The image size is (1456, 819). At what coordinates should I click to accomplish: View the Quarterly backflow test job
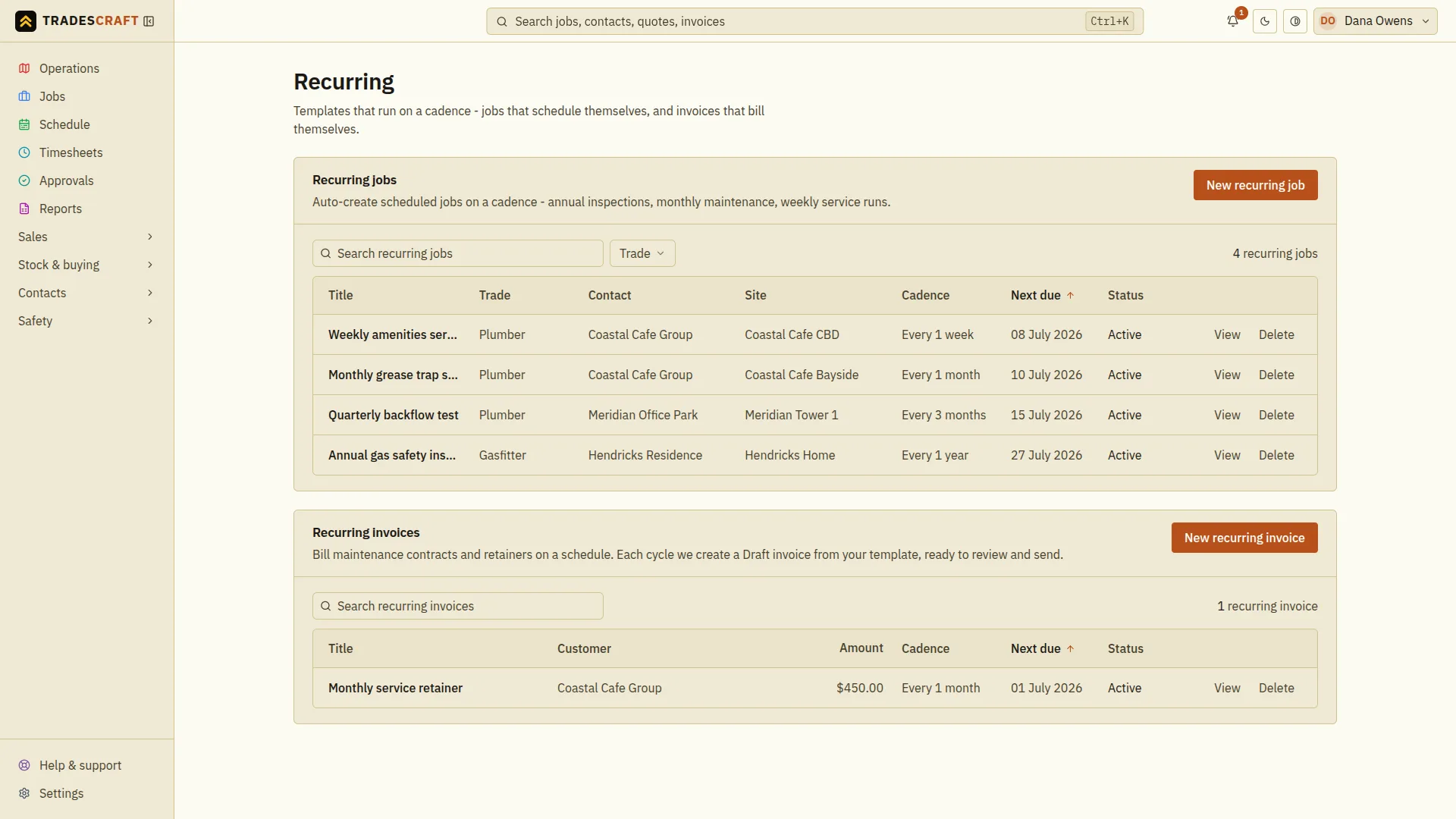coord(1227,415)
